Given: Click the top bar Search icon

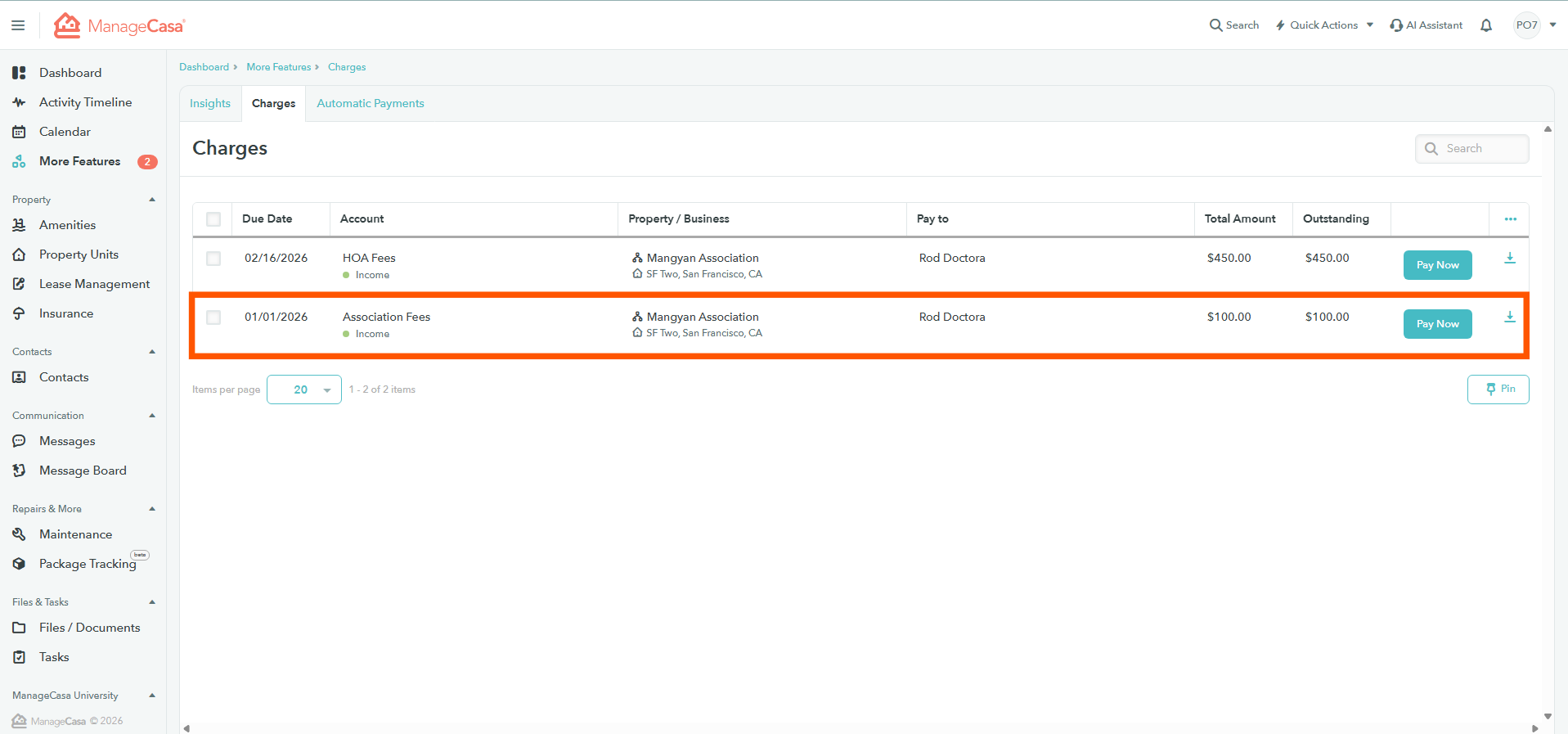Looking at the screenshot, I should 1215,25.
